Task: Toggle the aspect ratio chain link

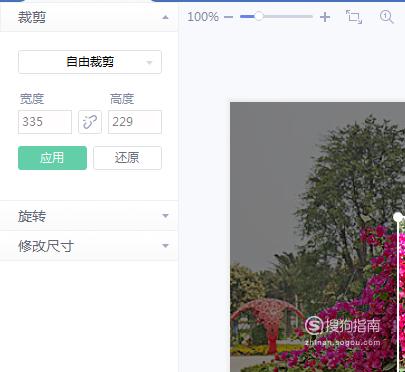Action: (90, 122)
